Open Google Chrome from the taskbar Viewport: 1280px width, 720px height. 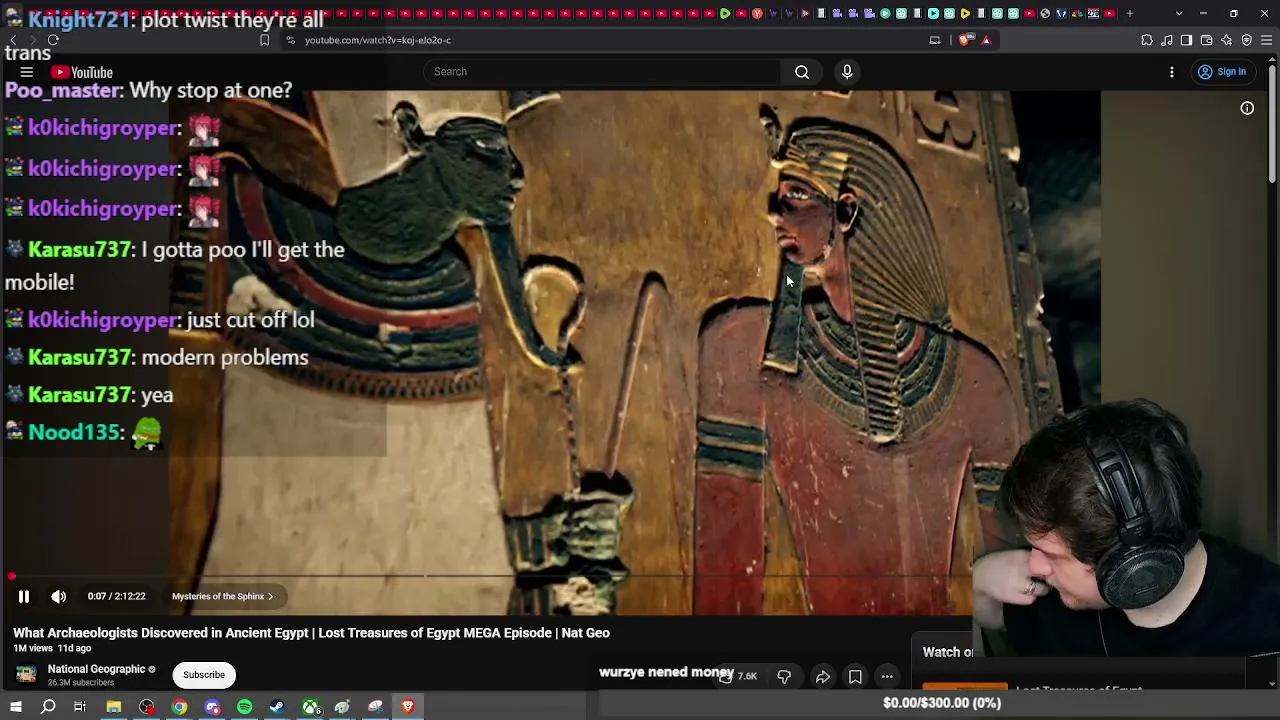click(179, 707)
